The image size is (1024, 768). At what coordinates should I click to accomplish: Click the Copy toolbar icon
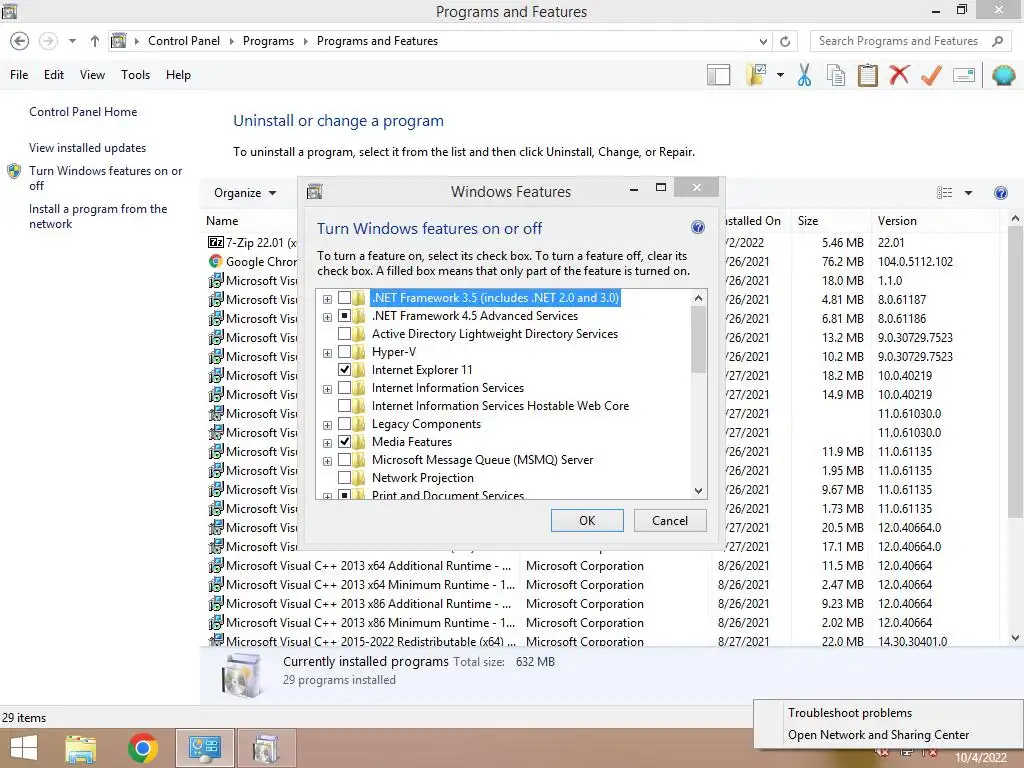[836, 75]
